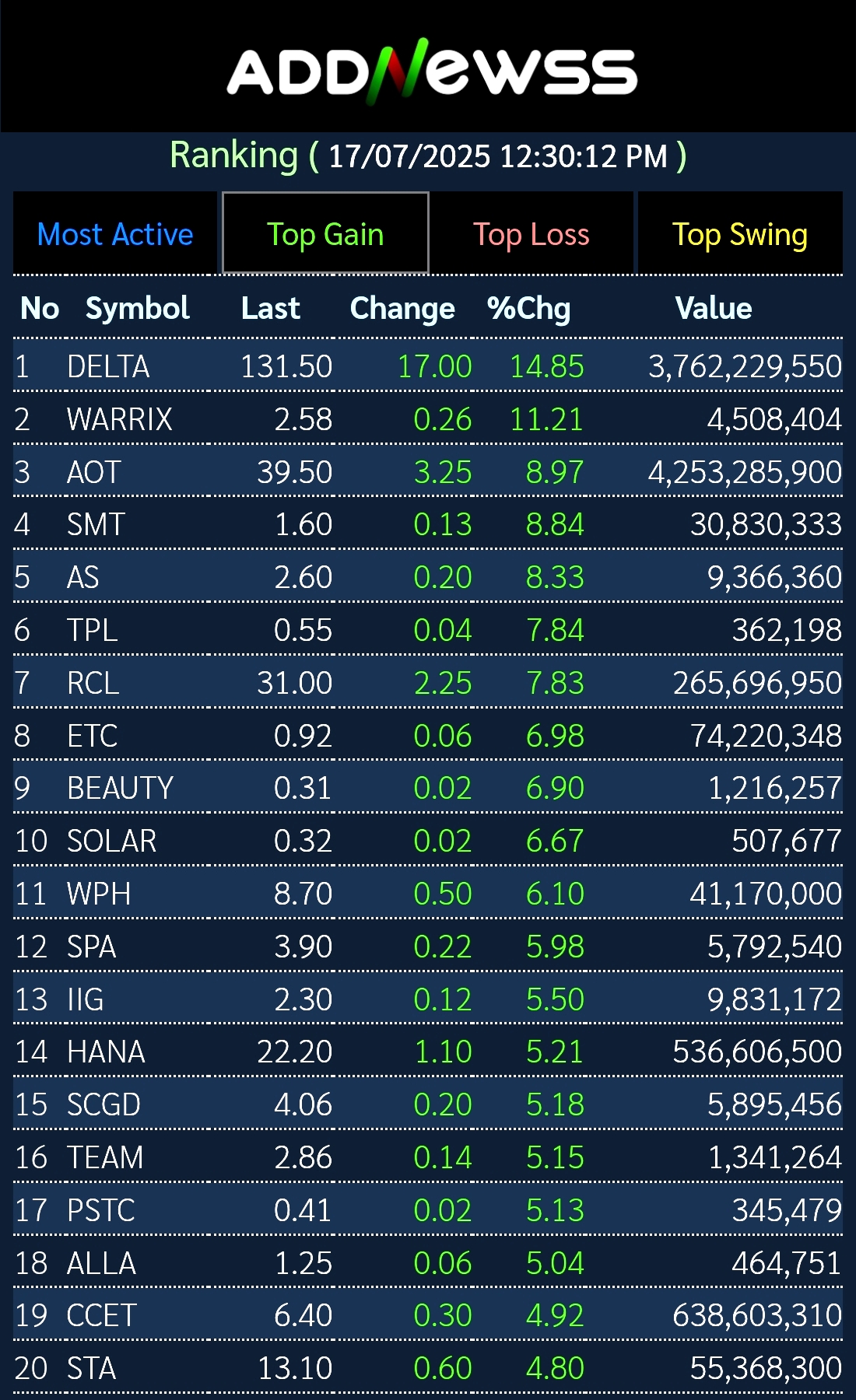Open the Top Loss tab
The width and height of the screenshot is (856, 1400).
pos(531,234)
